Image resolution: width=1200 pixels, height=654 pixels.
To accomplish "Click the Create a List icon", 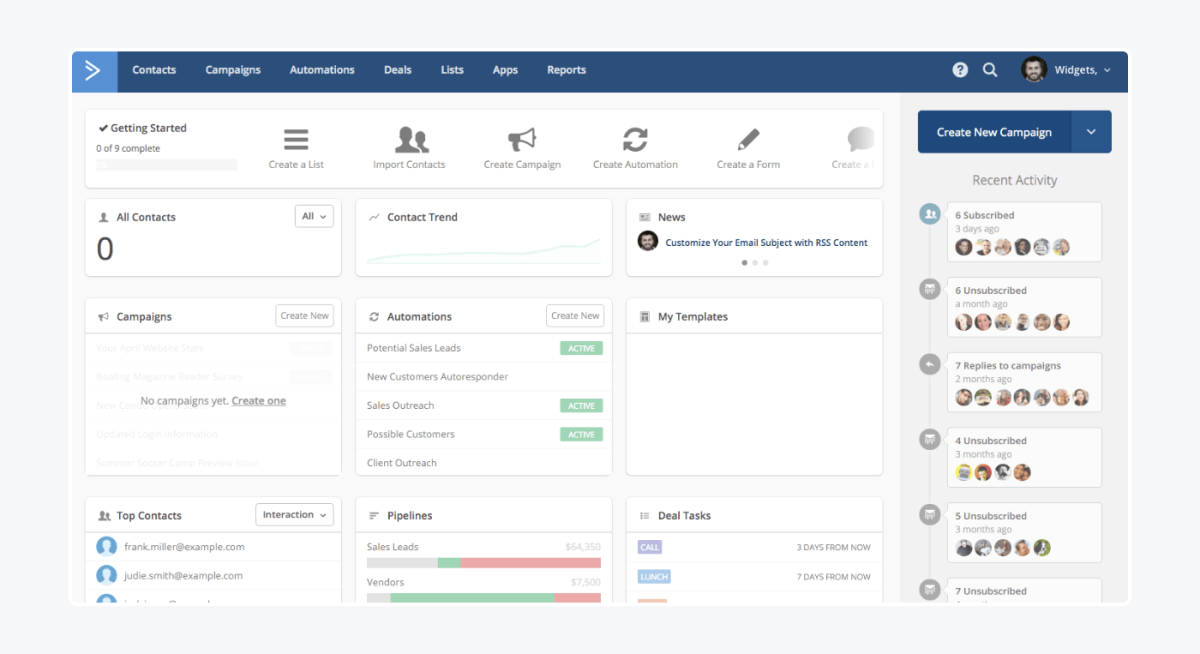I will click(x=295, y=139).
